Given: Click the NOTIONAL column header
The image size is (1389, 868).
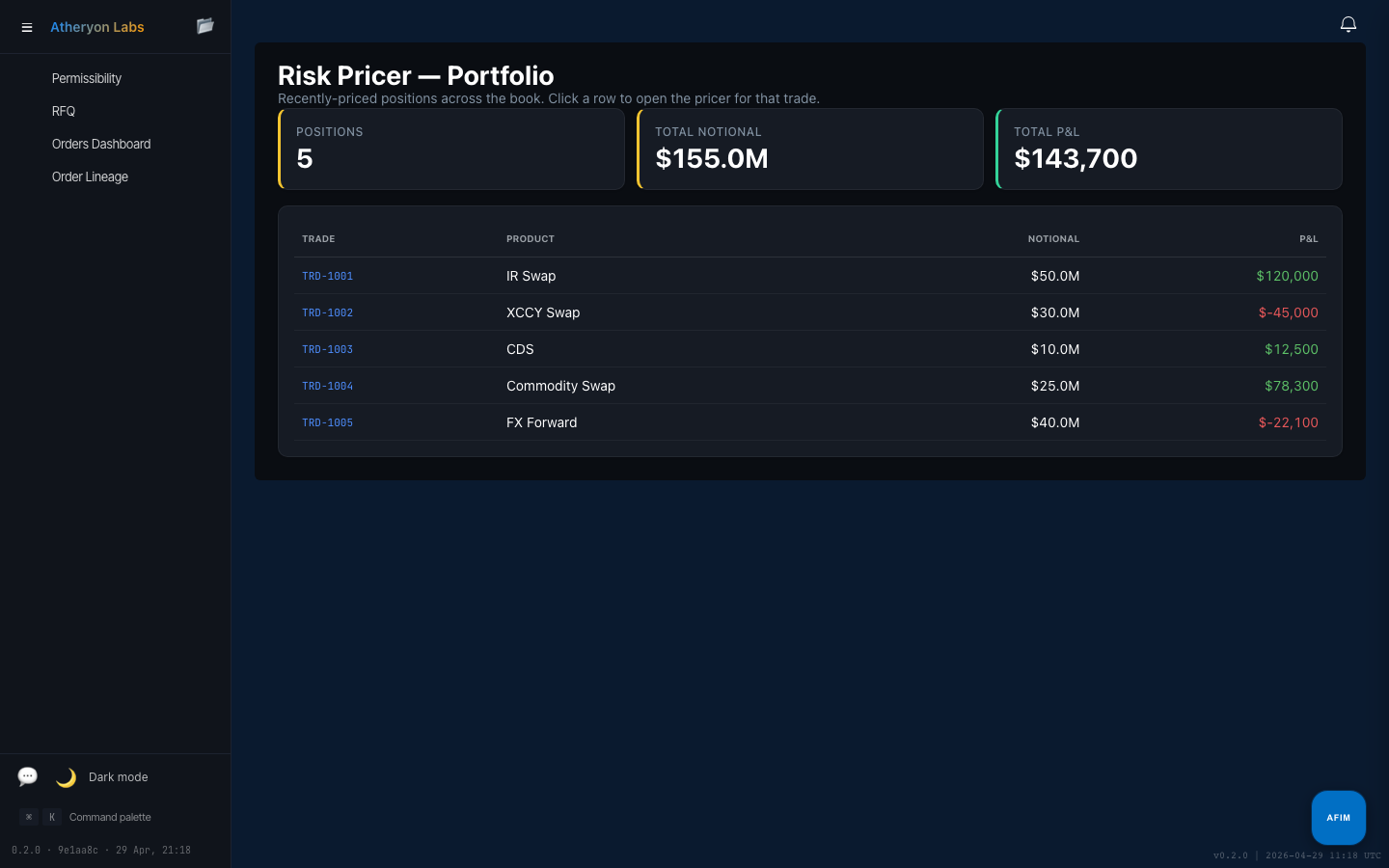Looking at the screenshot, I should coord(1053,238).
